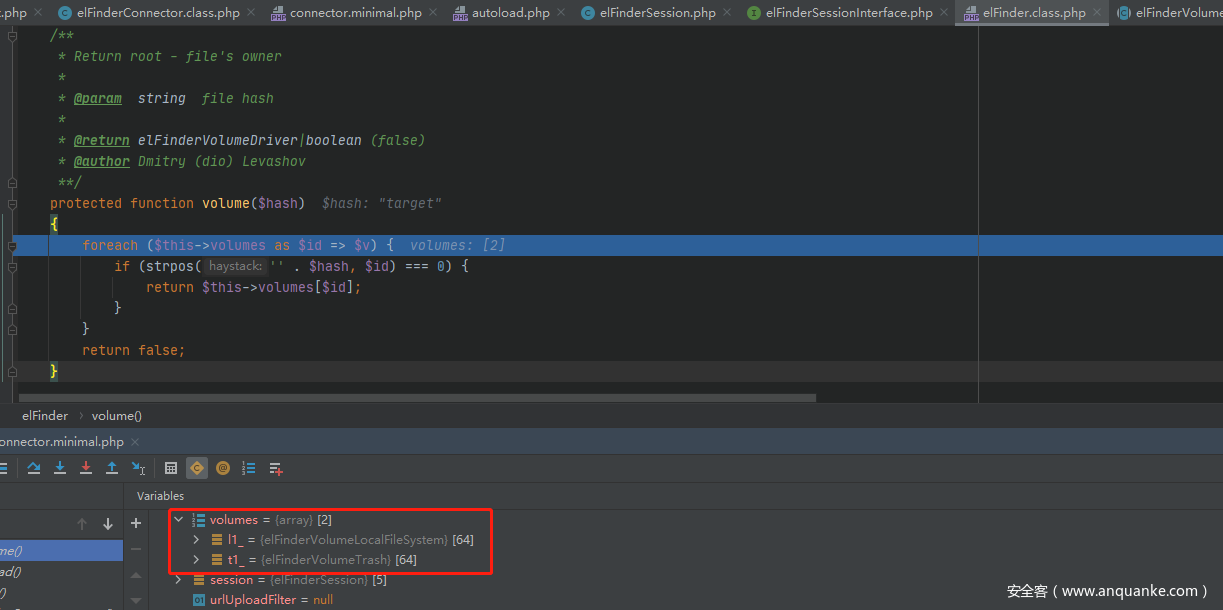Open the Evaluate Expression calculator icon
Image resolution: width=1223 pixels, height=610 pixels.
tap(171, 468)
